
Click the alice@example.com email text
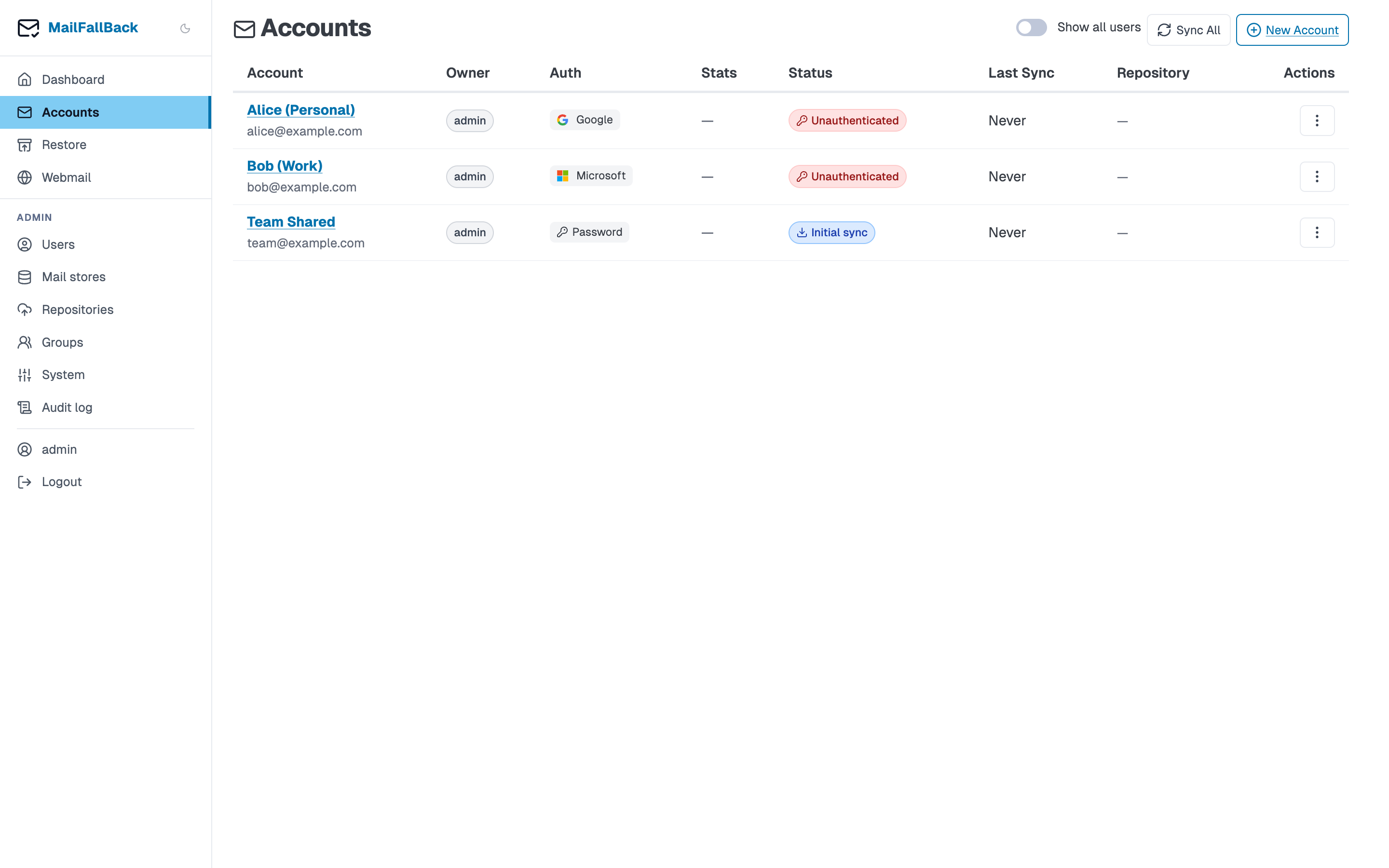tap(304, 132)
